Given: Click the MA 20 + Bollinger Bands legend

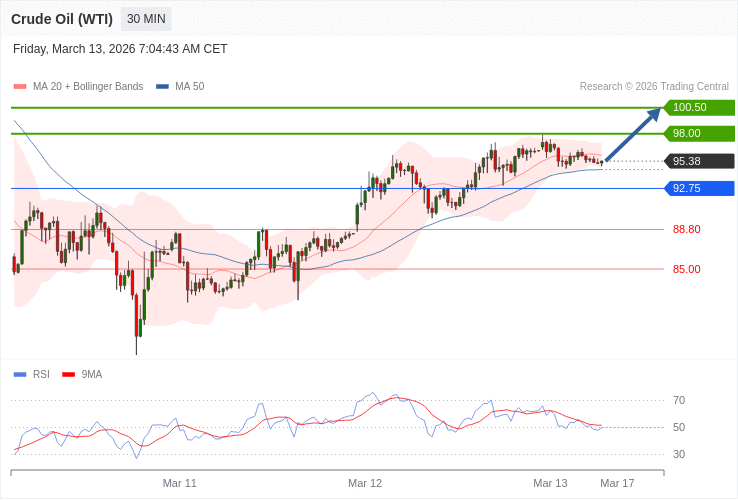Looking at the screenshot, I should pyautogui.click(x=88, y=87).
